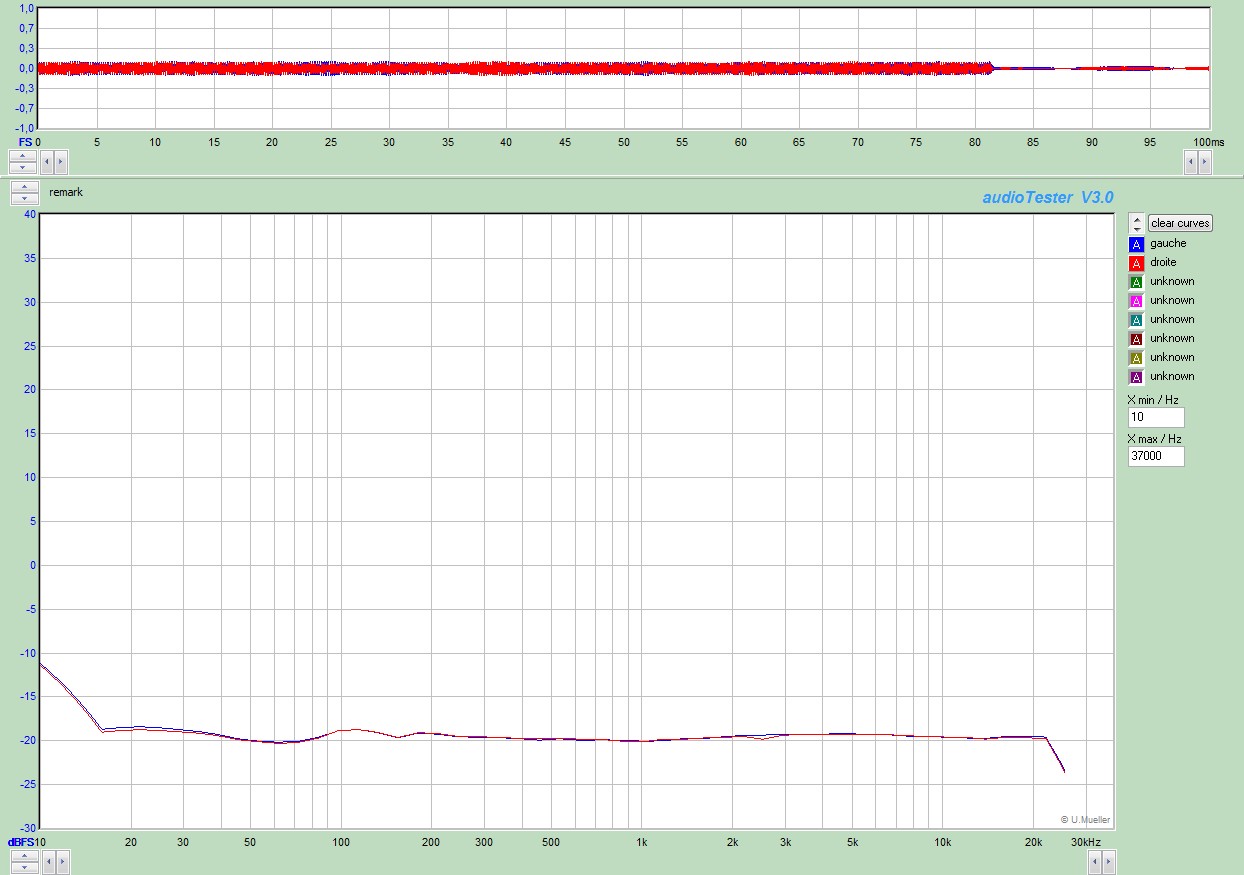Click right arrow below 30kHz label
Screen dimensions: 1244x875
click(x=1108, y=860)
